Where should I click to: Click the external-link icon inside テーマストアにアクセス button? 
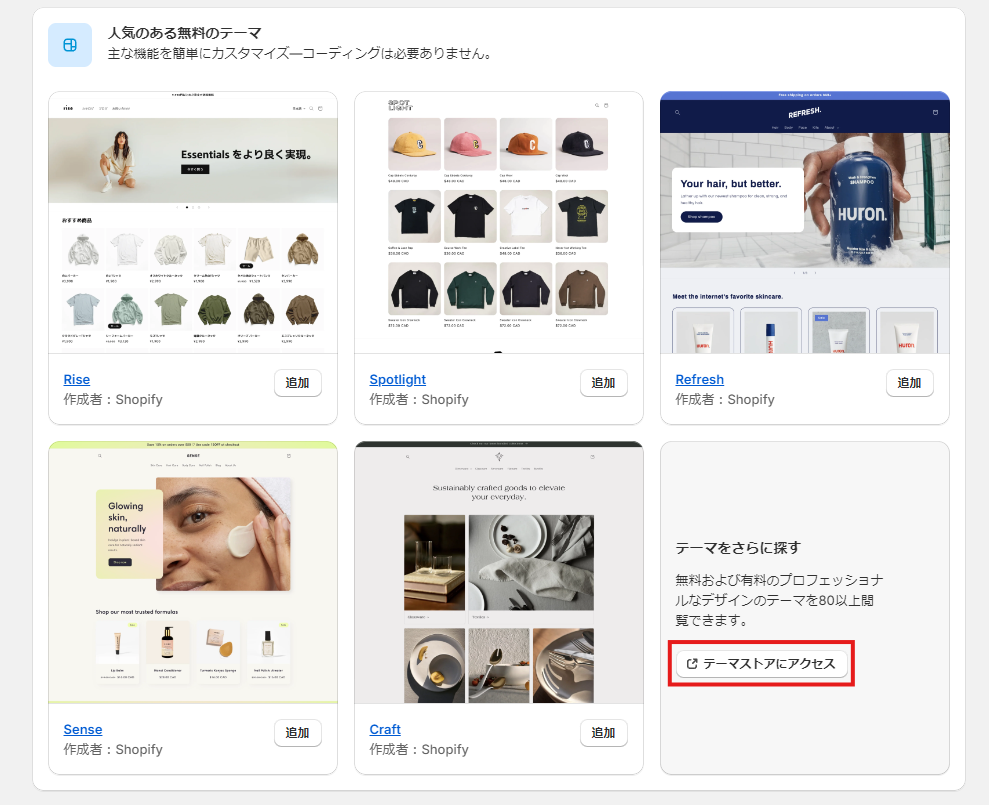coord(692,663)
